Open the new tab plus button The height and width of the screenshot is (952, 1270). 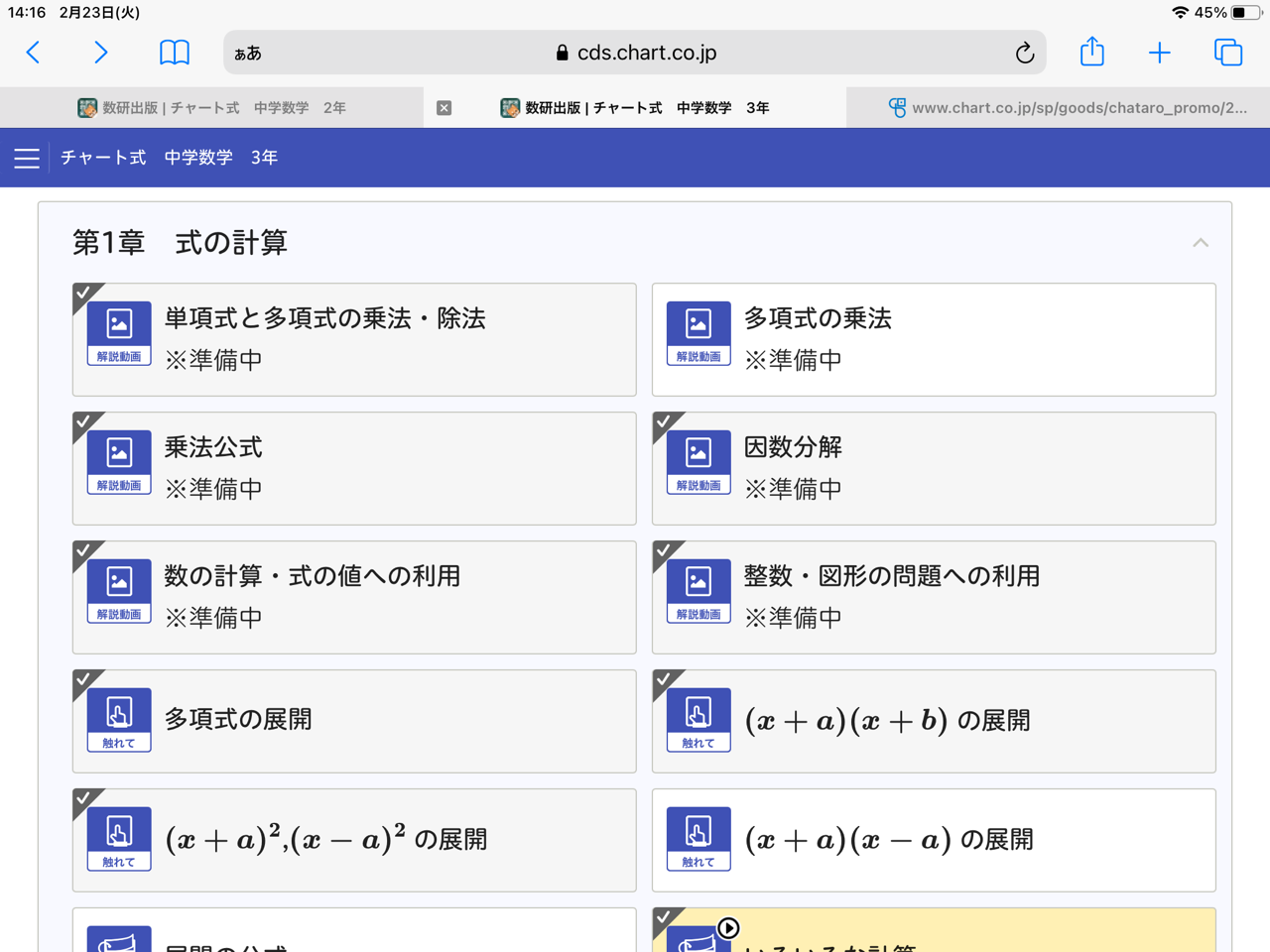point(1159,53)
